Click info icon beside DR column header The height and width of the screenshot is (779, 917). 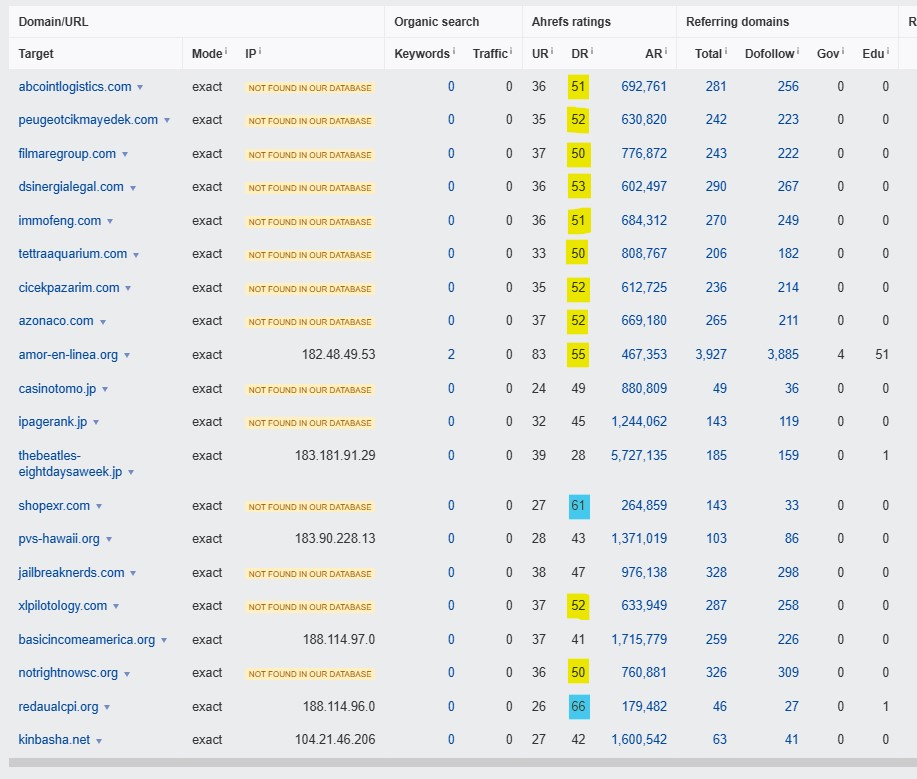tap(591, 51)
